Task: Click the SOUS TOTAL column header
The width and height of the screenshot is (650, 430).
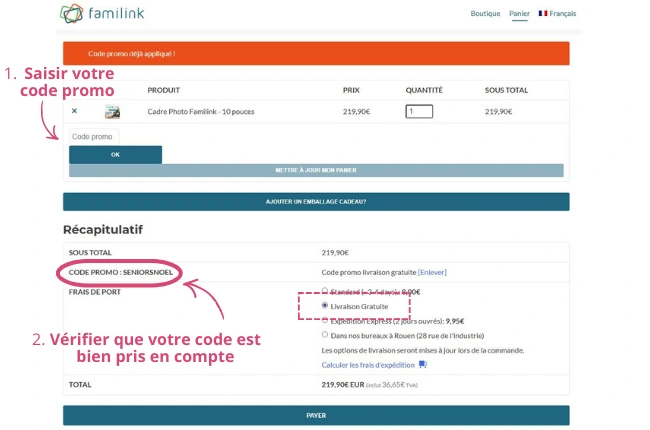Action: 506,90
